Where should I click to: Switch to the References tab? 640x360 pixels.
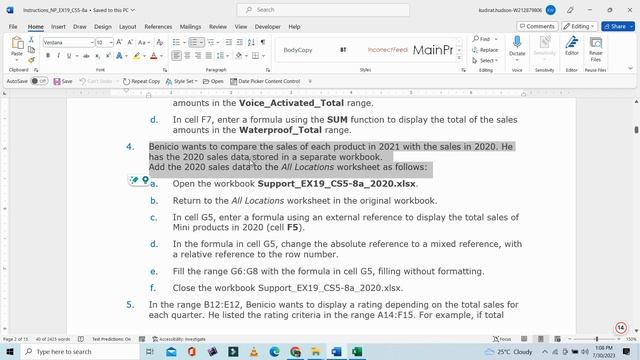[x=158, y=27]
